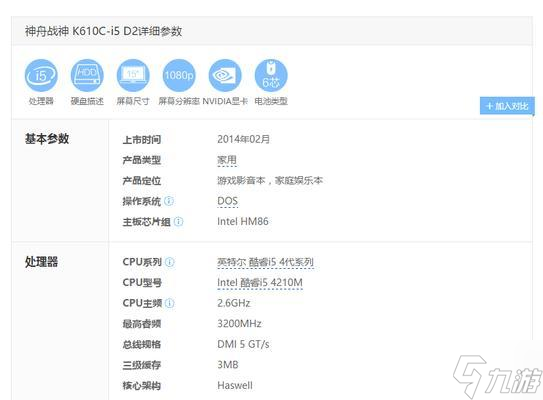The height and width of the screenshot is (400, 543).
Task: Select the Intel HM86 chipset value
Action: coord(243,222)
